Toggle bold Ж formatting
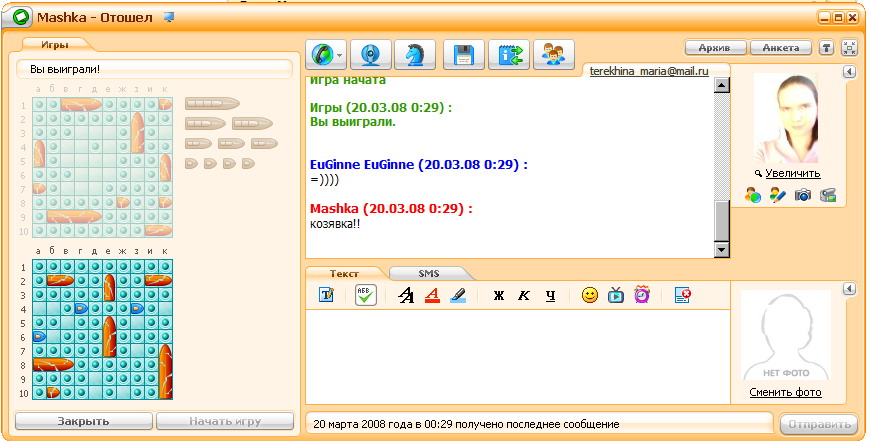The height and width of the screenshot is (441, 871). click(x=498, y=295)
